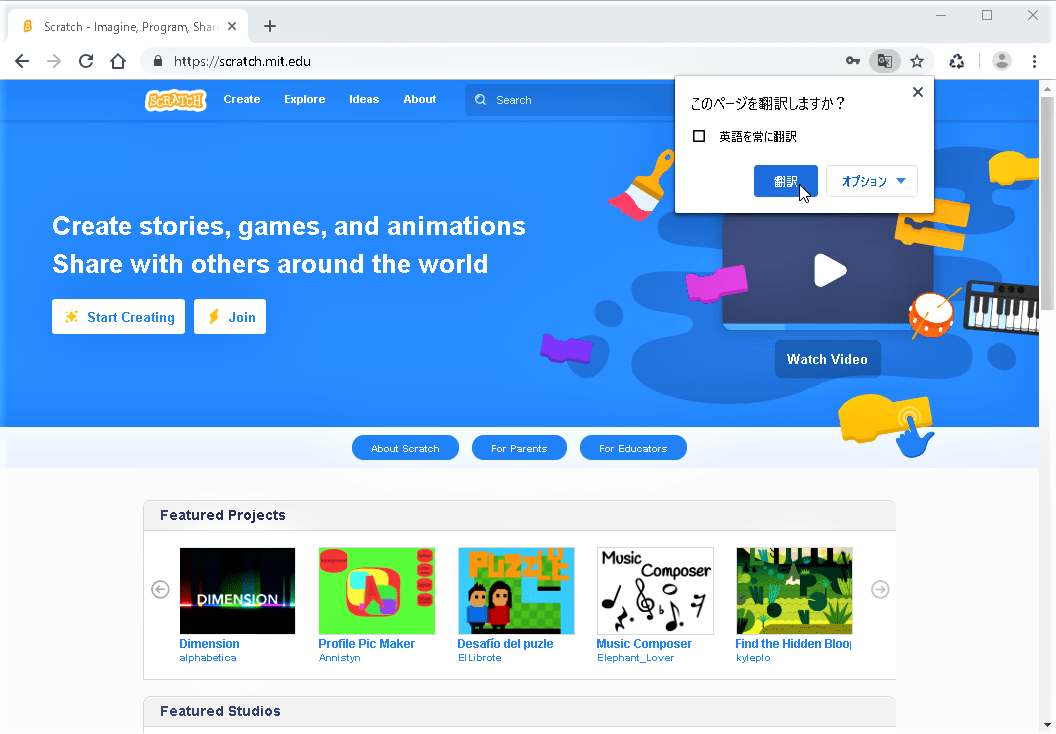Click the browser forward arrow
1056x734 pixels.
(54, 61)
